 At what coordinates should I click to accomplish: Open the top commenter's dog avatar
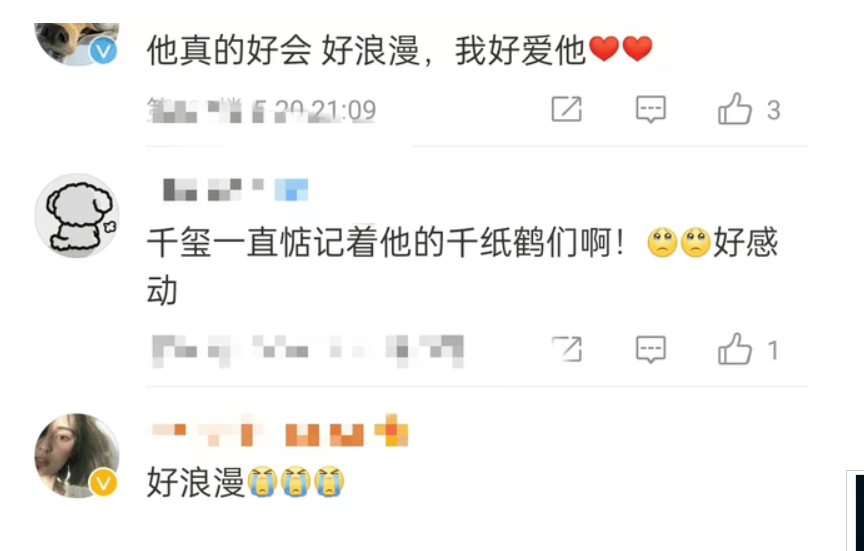[x=77, y=44]
